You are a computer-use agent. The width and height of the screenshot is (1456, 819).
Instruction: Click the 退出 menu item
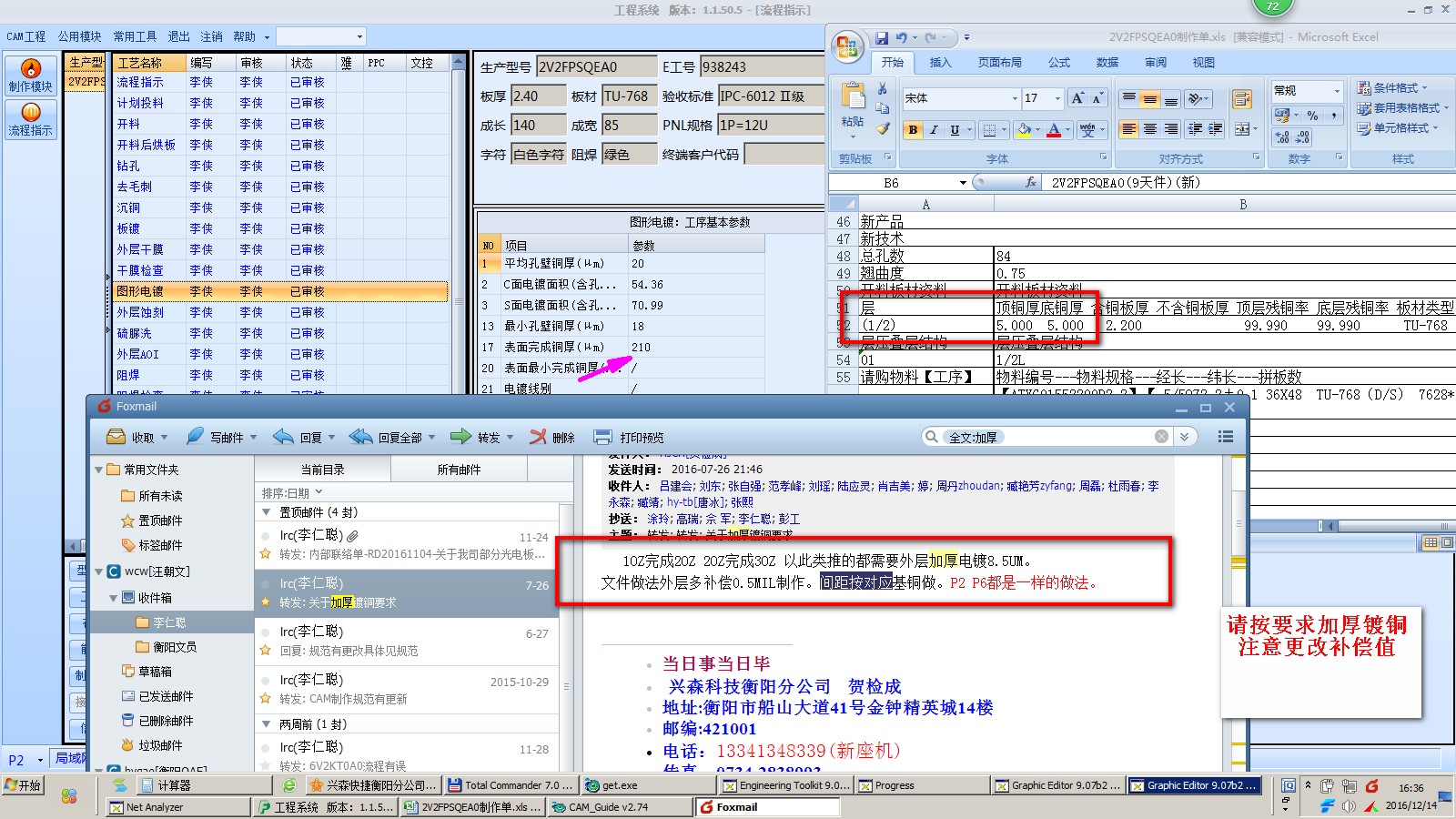pyautogui.click(x=178, y=36)
